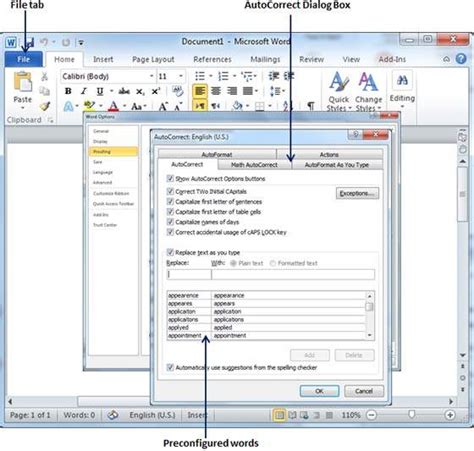Click the zoom slider handle
This screenshot has height=451, width=474.
[x=412, y=414]
